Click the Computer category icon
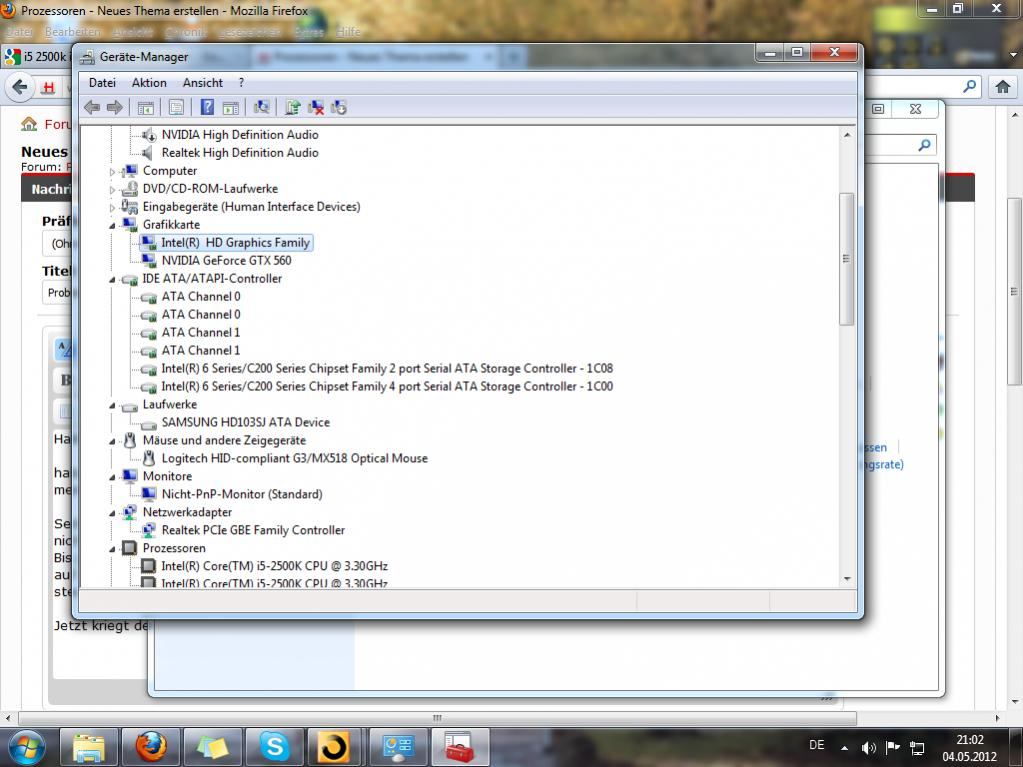The width and height of the screenshot is (1023, 767). click(x=130, y=171)
